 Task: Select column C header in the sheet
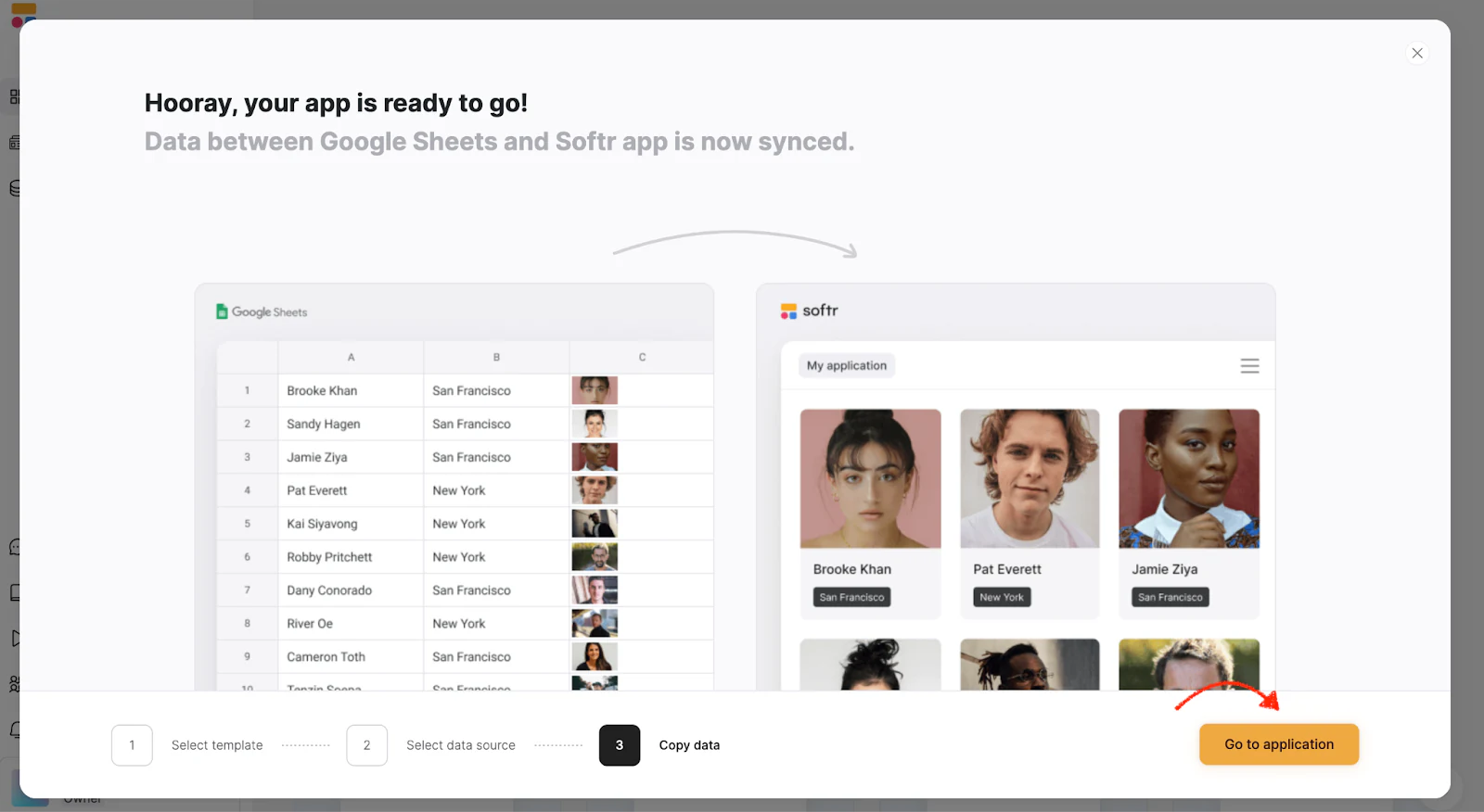point(642,357)
